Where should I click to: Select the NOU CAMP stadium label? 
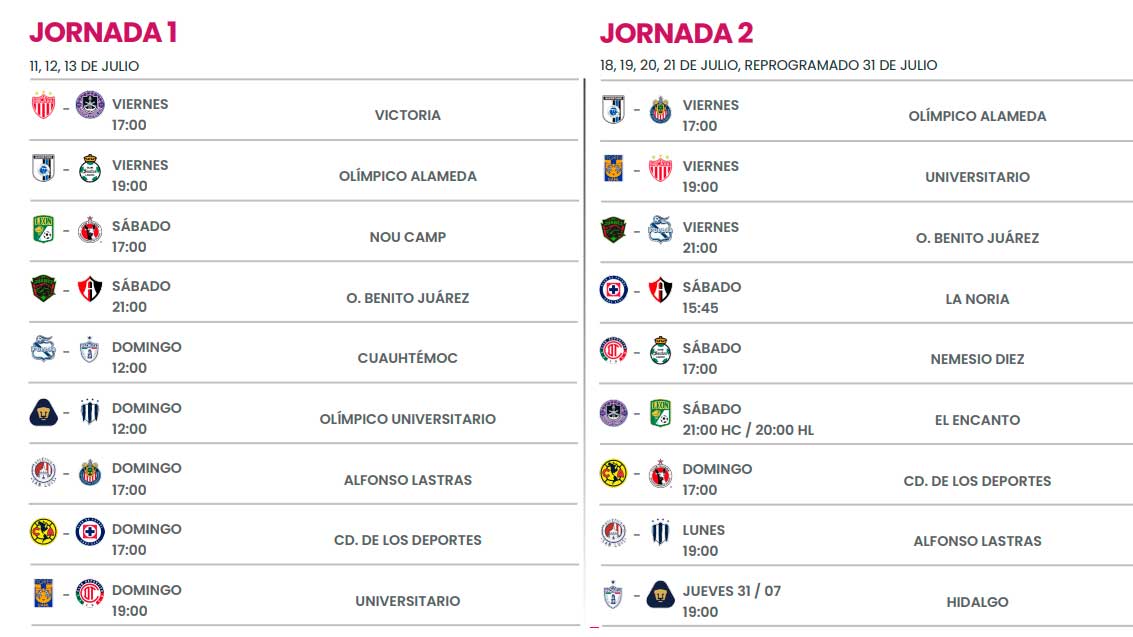click(x=407, y=237)
